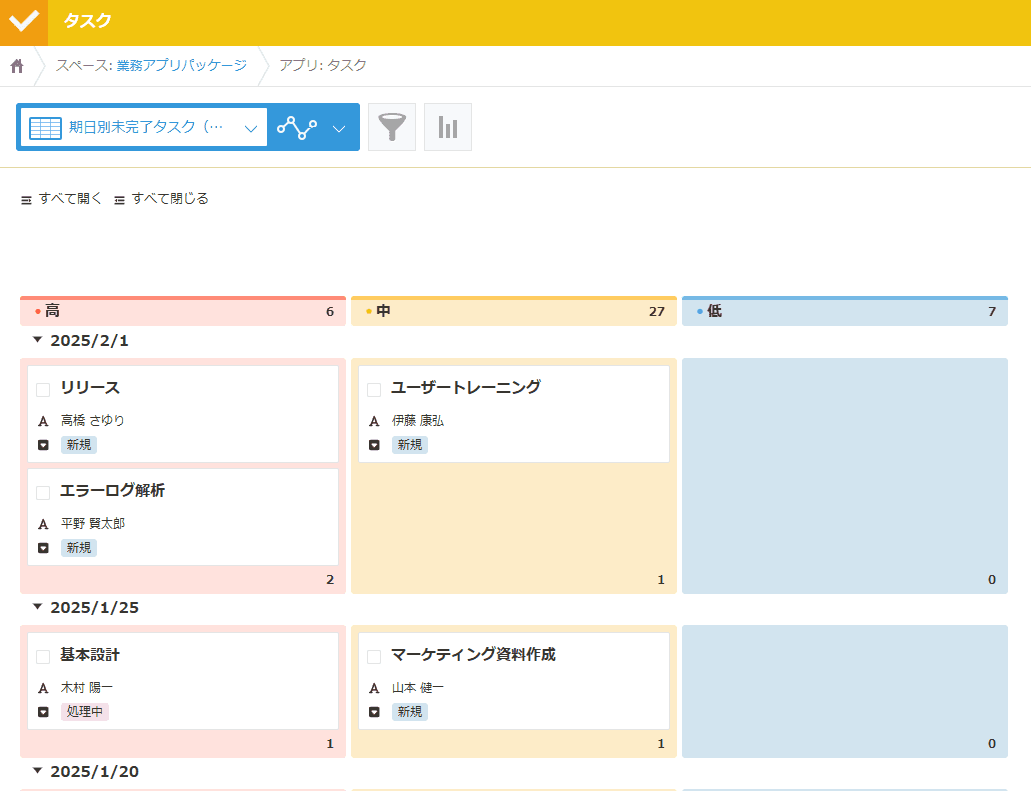Click the status icon in リリース card

43,445
